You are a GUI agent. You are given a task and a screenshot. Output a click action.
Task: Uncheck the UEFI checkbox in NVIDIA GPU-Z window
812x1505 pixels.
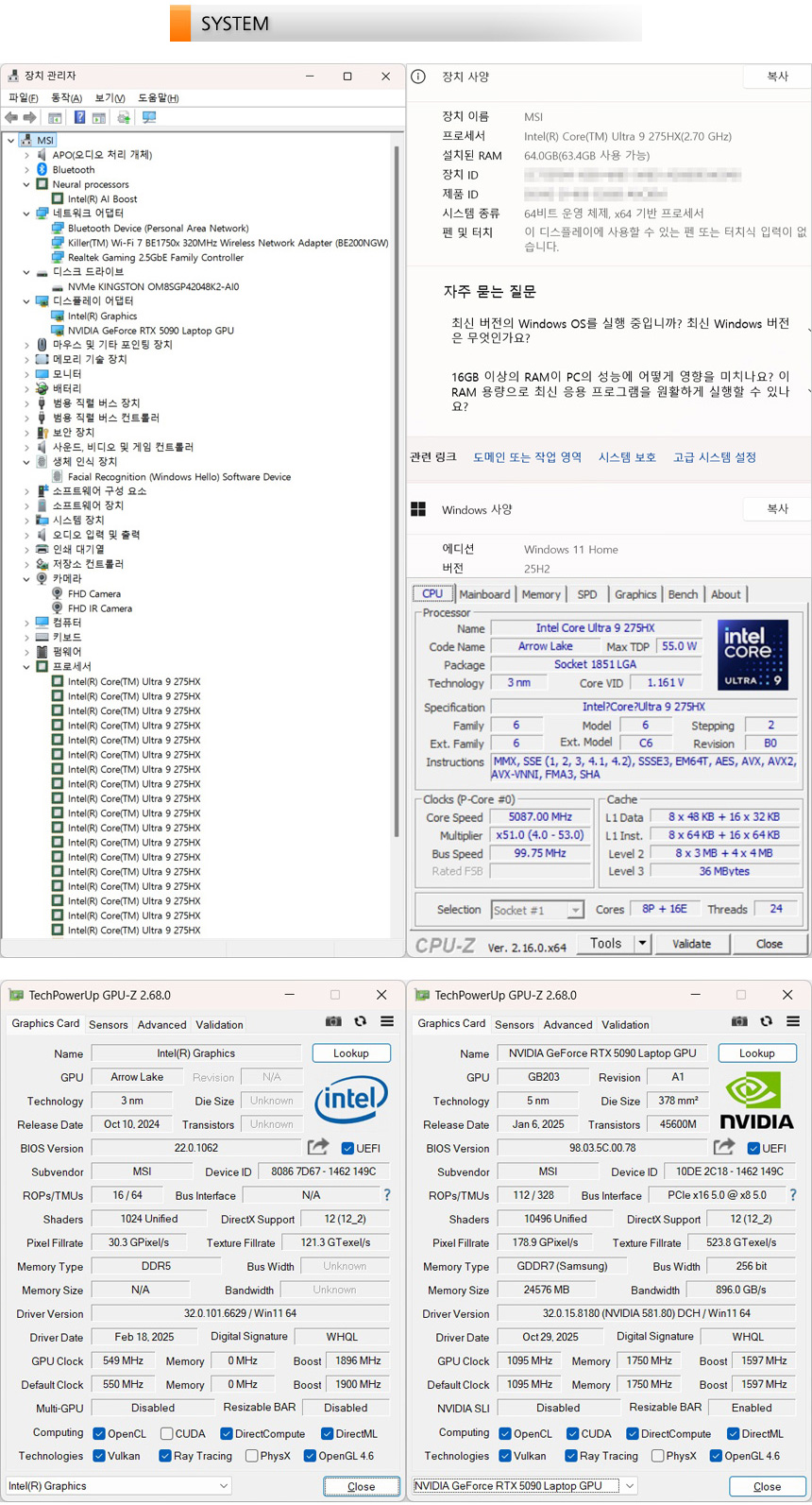(x=753, y=1148)
